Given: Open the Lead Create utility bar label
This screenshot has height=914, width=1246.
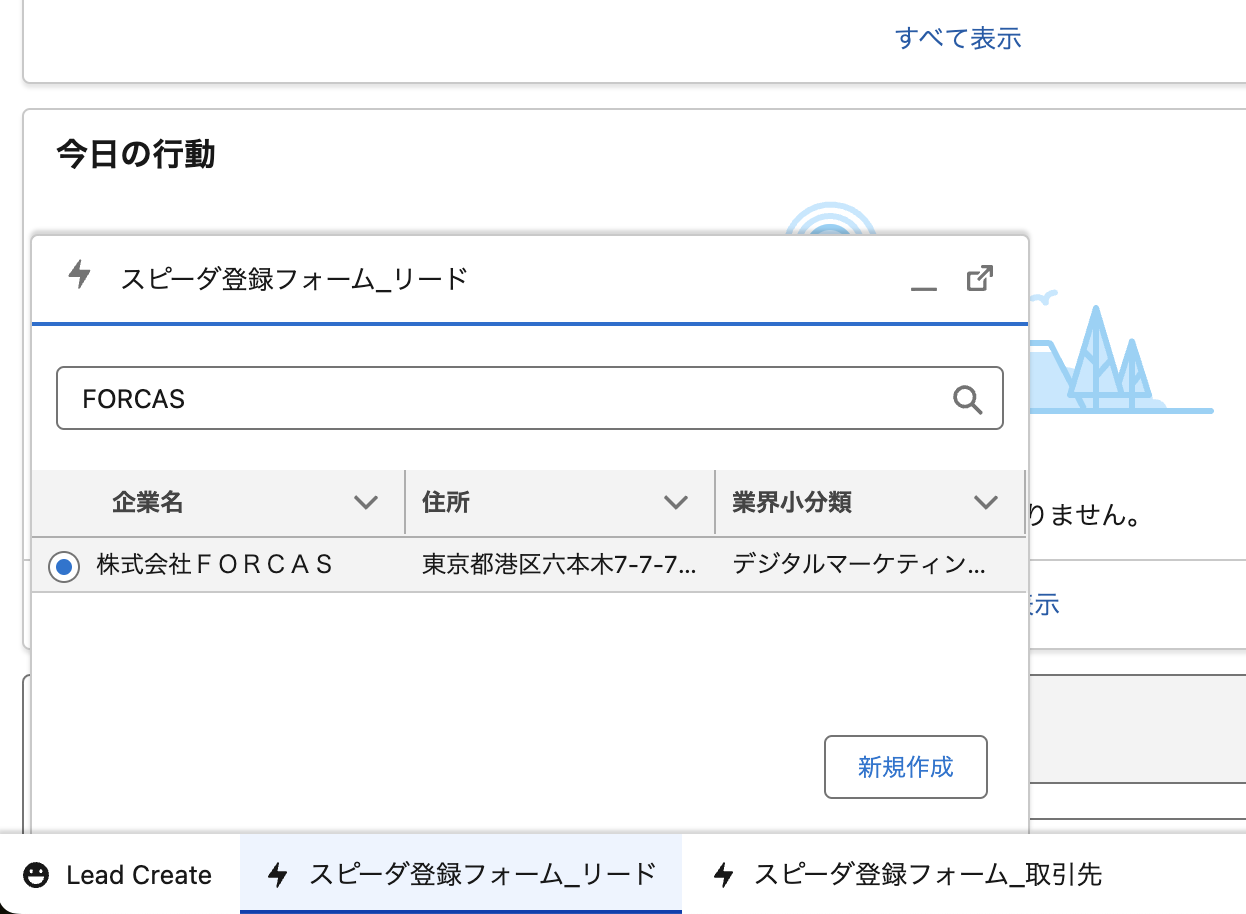Looking at the screenshot, I should click(x=139, y=875).
